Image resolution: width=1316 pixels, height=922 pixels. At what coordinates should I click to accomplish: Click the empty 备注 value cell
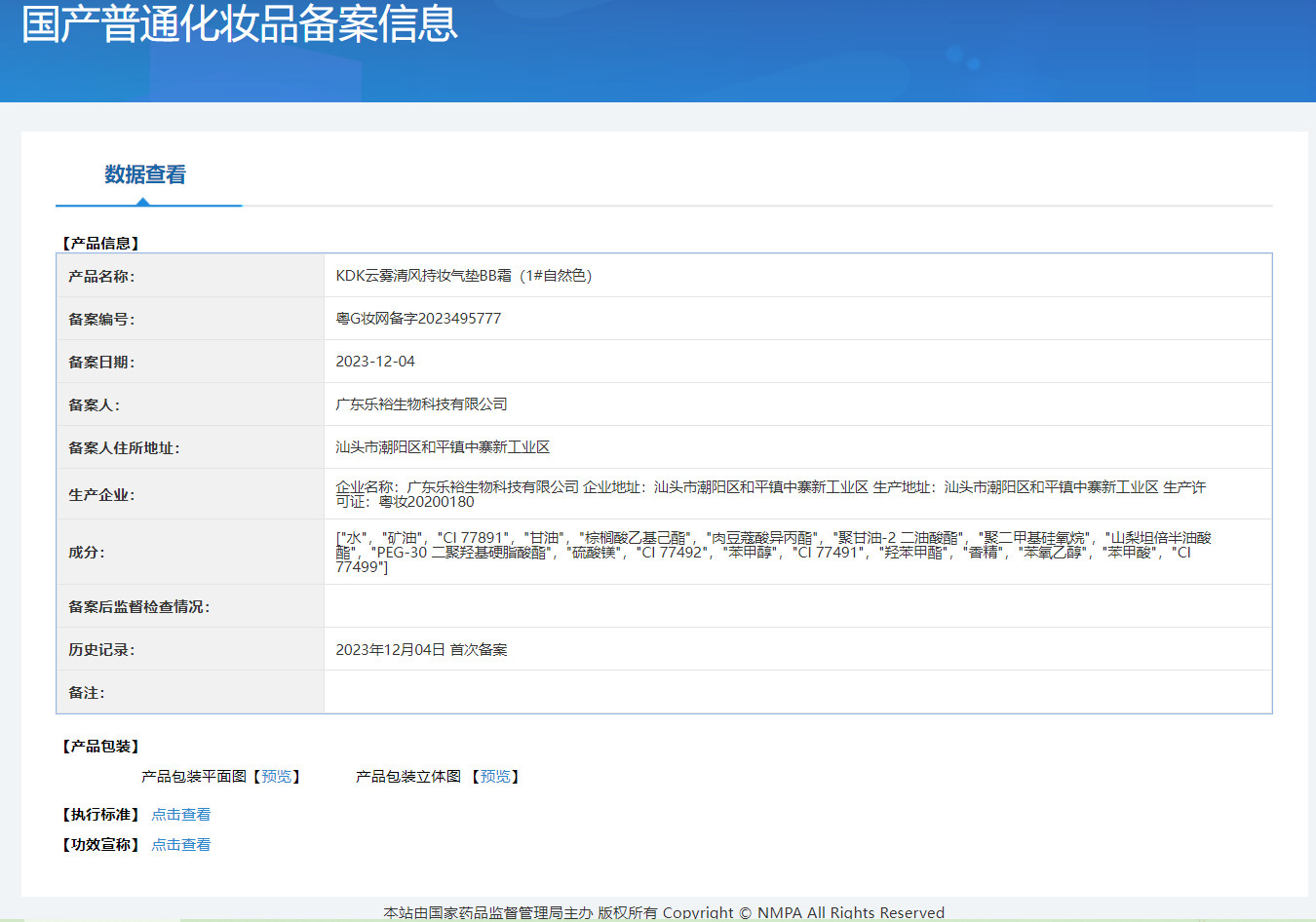click(796, 692)
